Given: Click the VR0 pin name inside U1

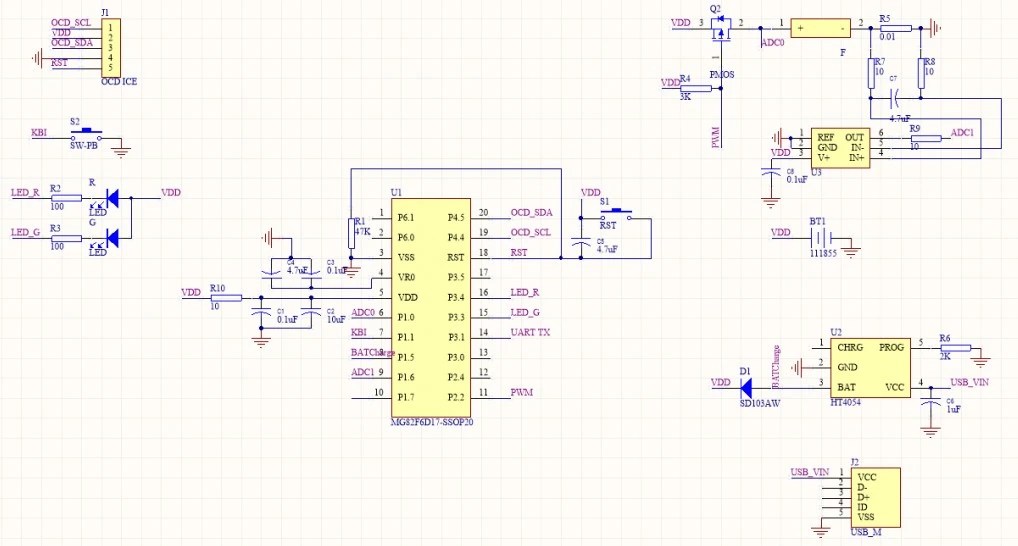Looking at the screenshot, I should [x=406, y=277].
